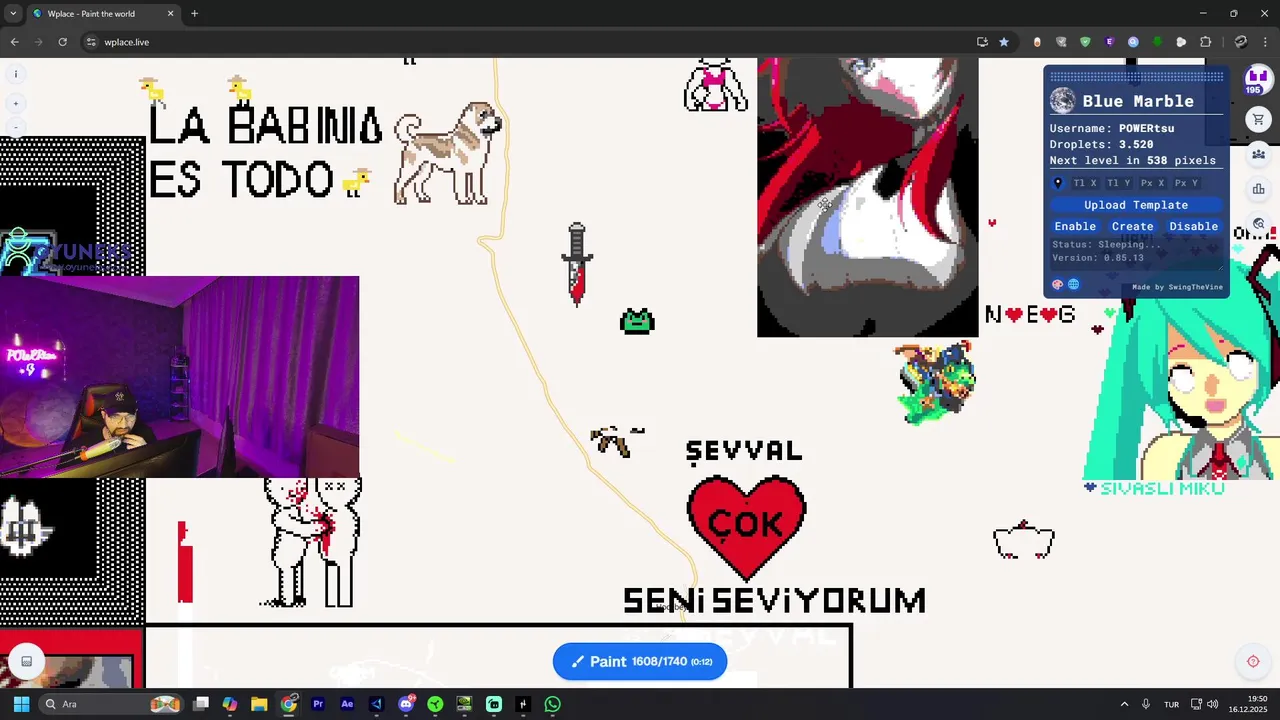The width and height of the screenshot is (1280, 720).
Task: Open the Chrome profile avatar
Action: point(1241,42)
